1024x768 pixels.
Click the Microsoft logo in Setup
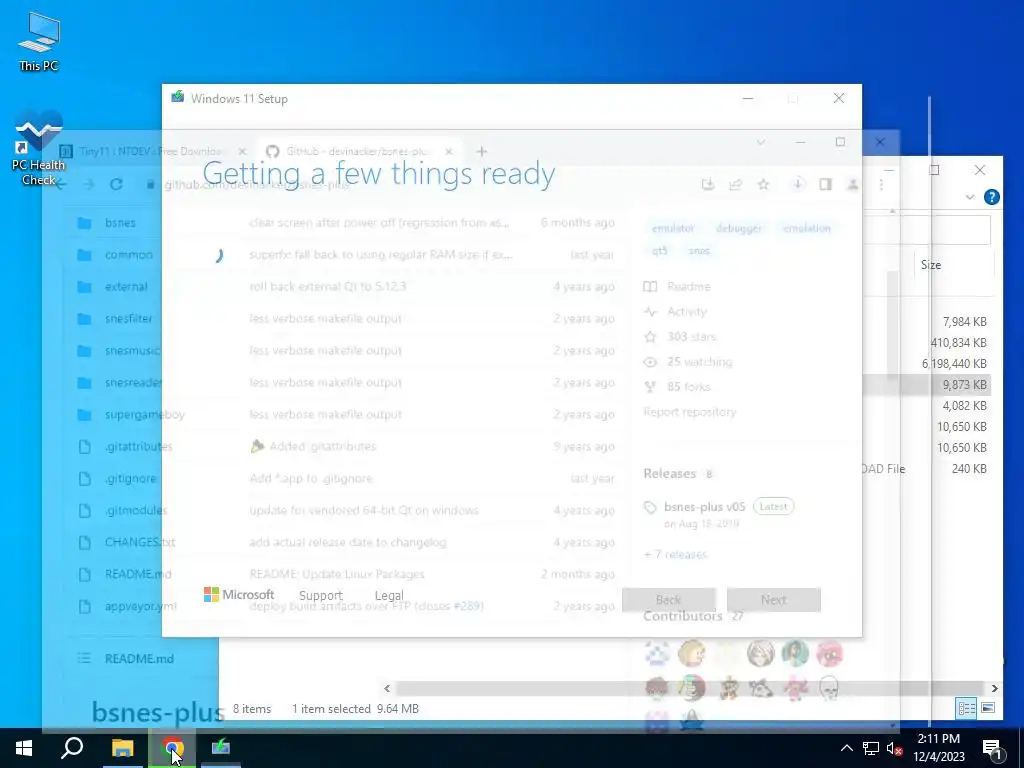[x=239, y=594]
